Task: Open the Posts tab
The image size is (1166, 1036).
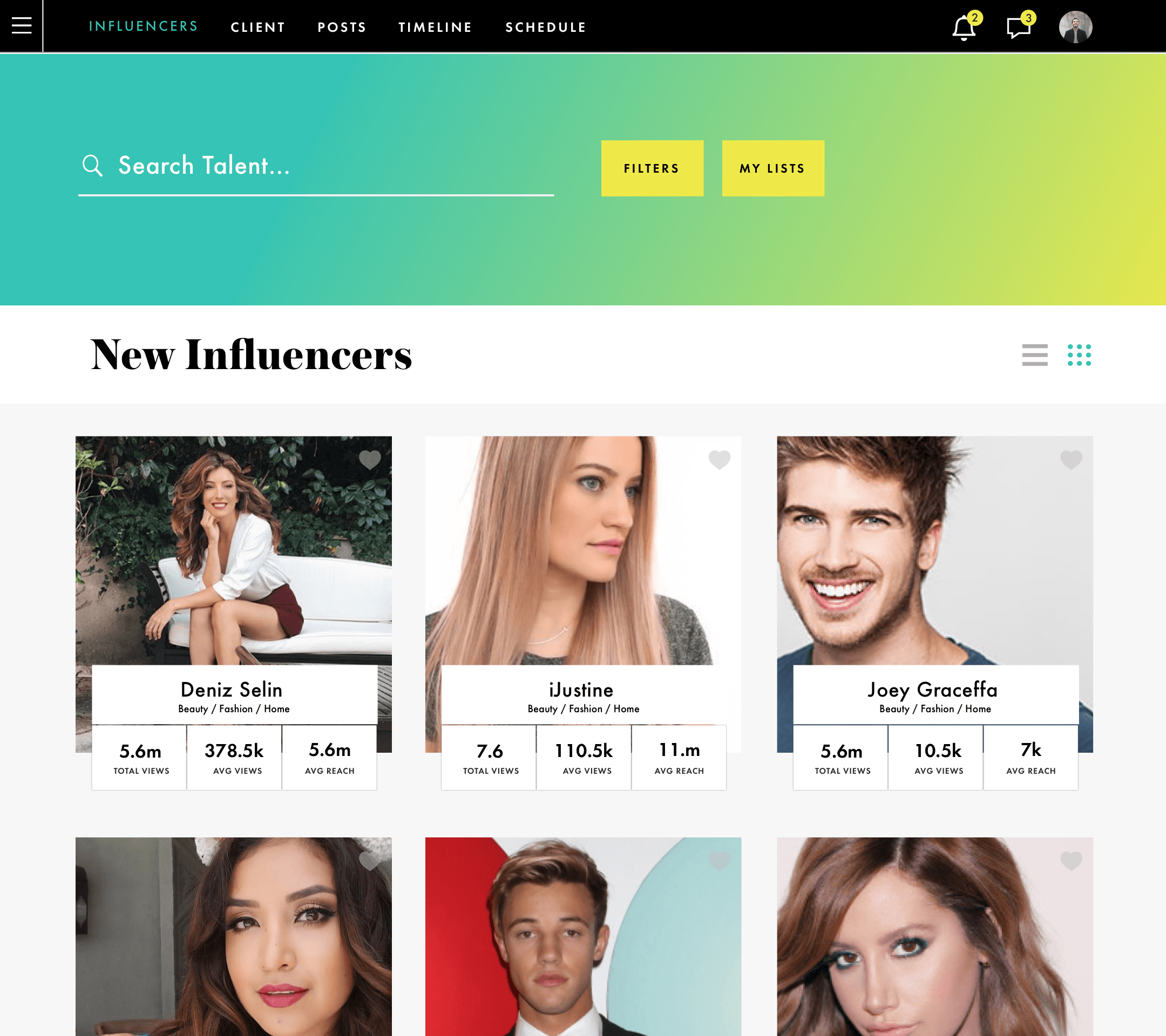Action: click(342, 28)
